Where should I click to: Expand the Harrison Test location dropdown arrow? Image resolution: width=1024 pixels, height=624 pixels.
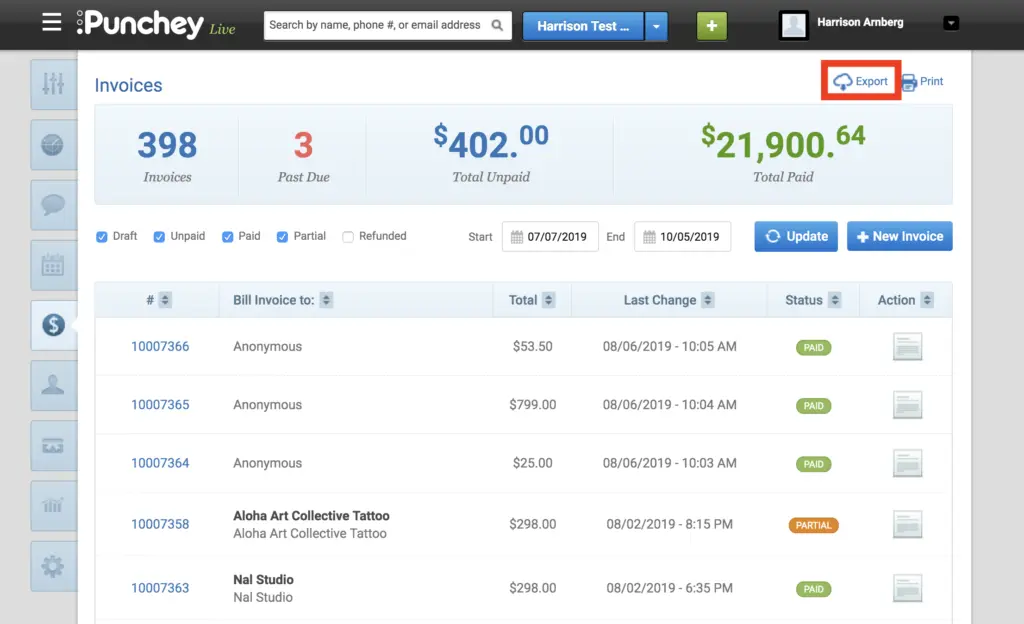point(656,27)
